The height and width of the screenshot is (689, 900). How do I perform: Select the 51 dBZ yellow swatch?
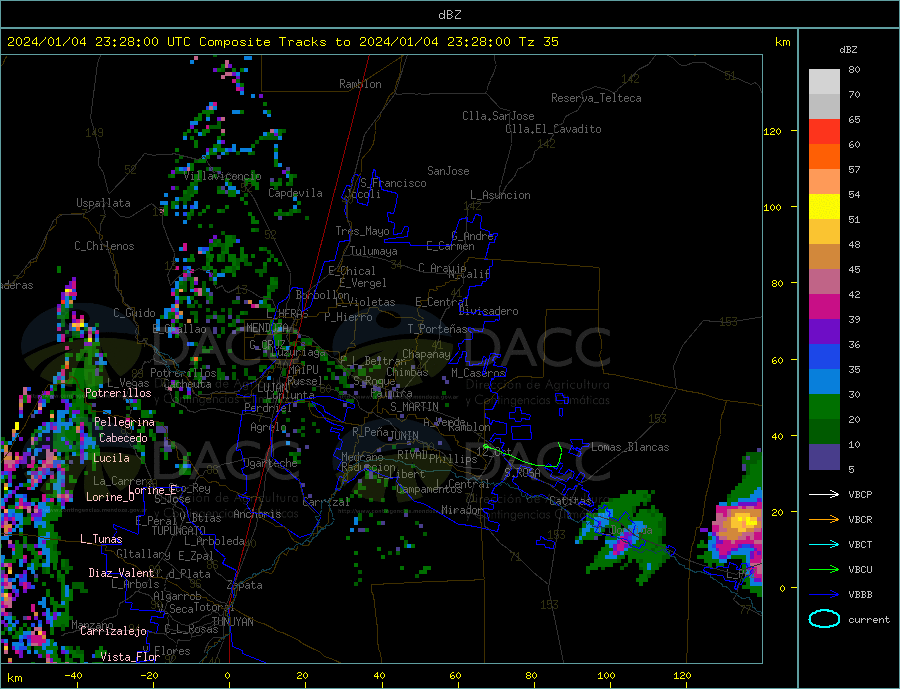tap(824, 207)
